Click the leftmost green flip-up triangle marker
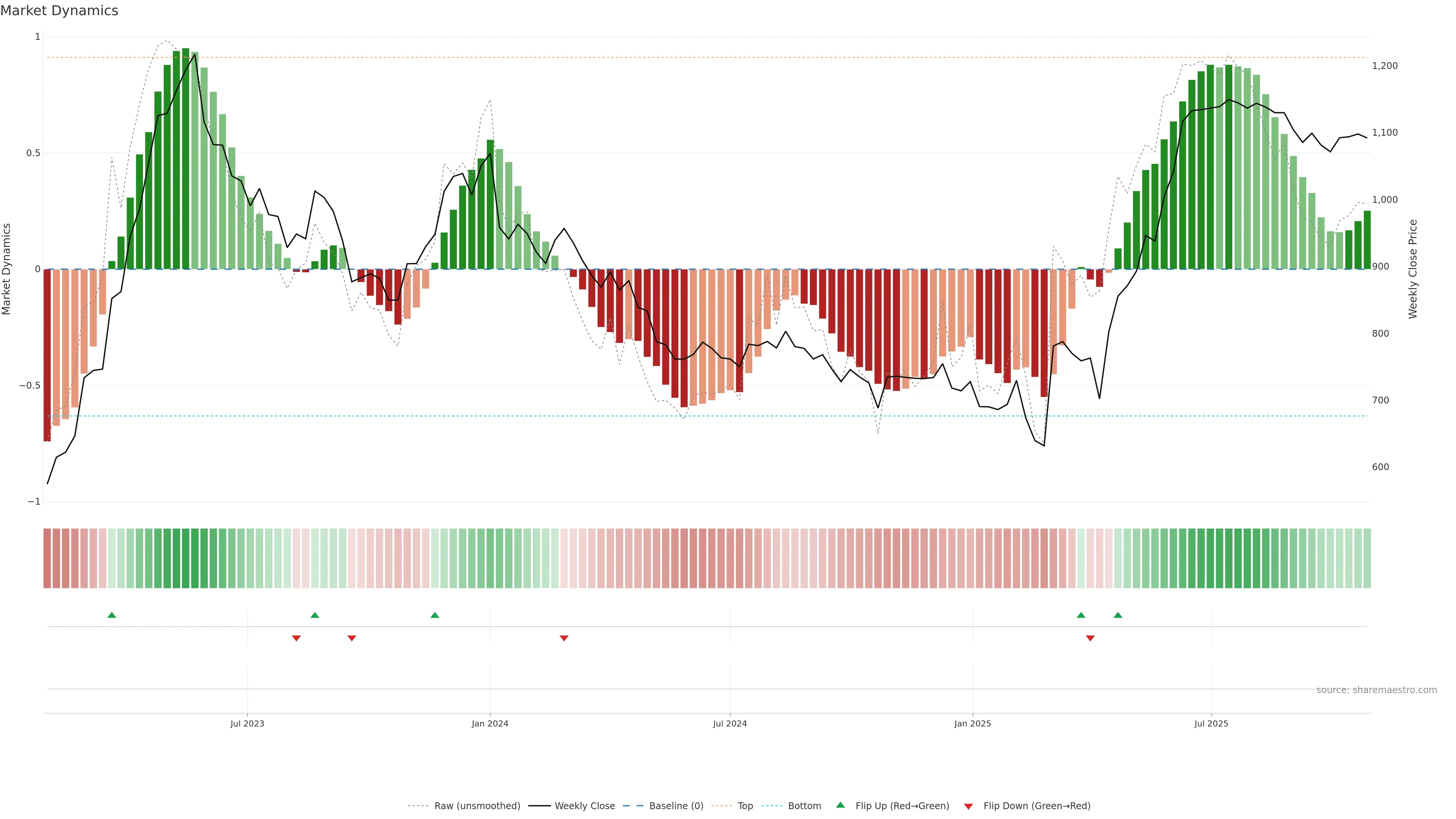Image resolution: width=1456 pixels, height=819 pixels. pos(112,615)
